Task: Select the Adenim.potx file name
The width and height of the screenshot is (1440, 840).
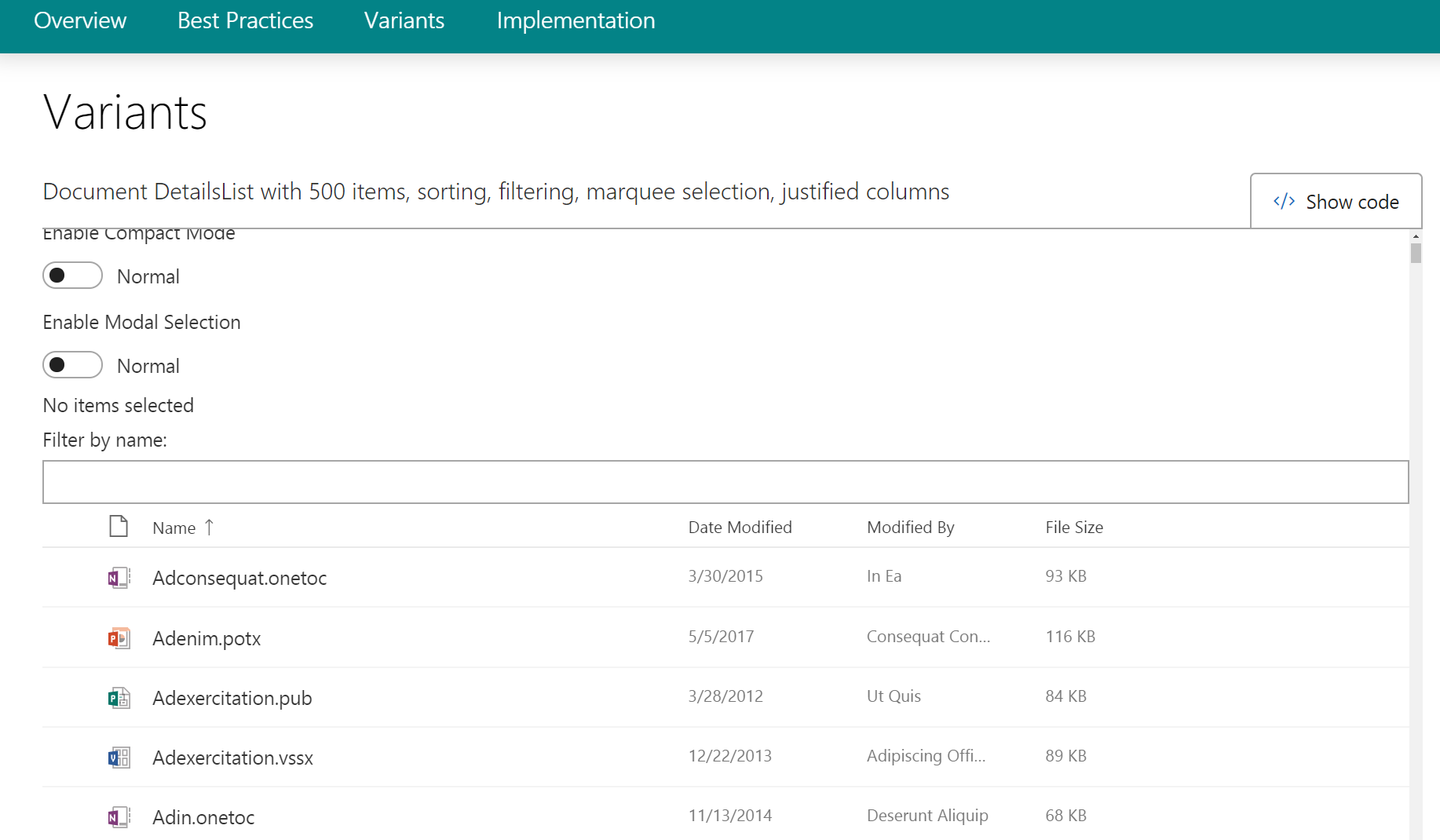Action: 206,638
